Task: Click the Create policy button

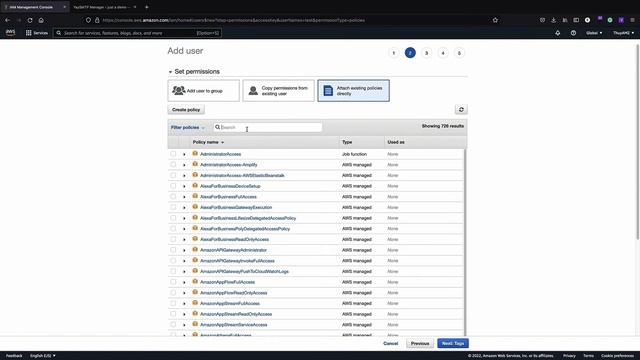Action: (x=186, y=109)
